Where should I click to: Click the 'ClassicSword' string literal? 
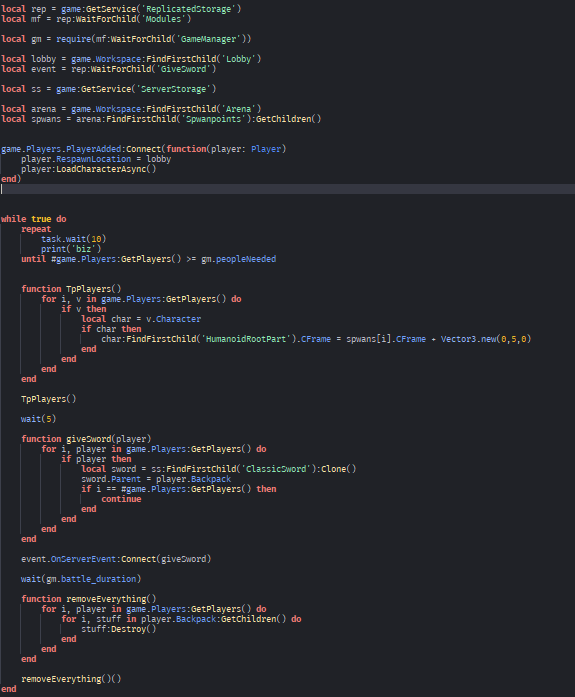(x=276, y=469)
